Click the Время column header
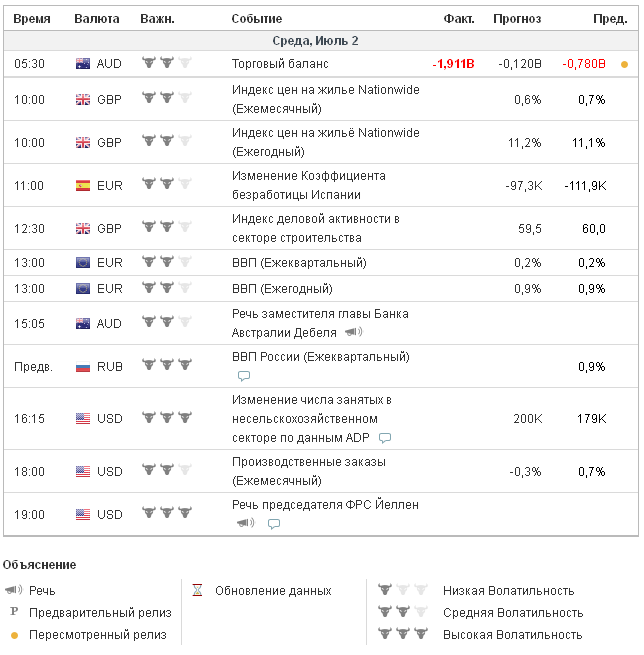This screenshot has width=644, height=655. (31, 19)
